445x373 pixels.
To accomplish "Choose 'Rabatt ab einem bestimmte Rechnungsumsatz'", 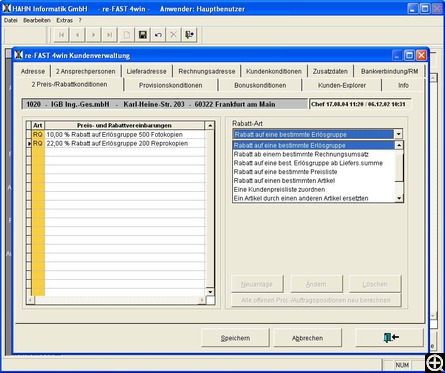I will coord(313,154).
